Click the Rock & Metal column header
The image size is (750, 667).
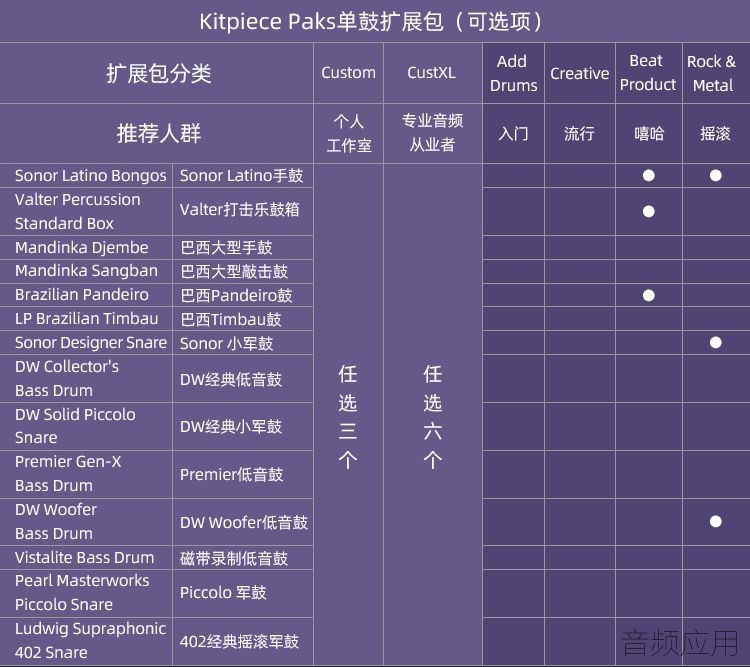(x=716, y=73)
